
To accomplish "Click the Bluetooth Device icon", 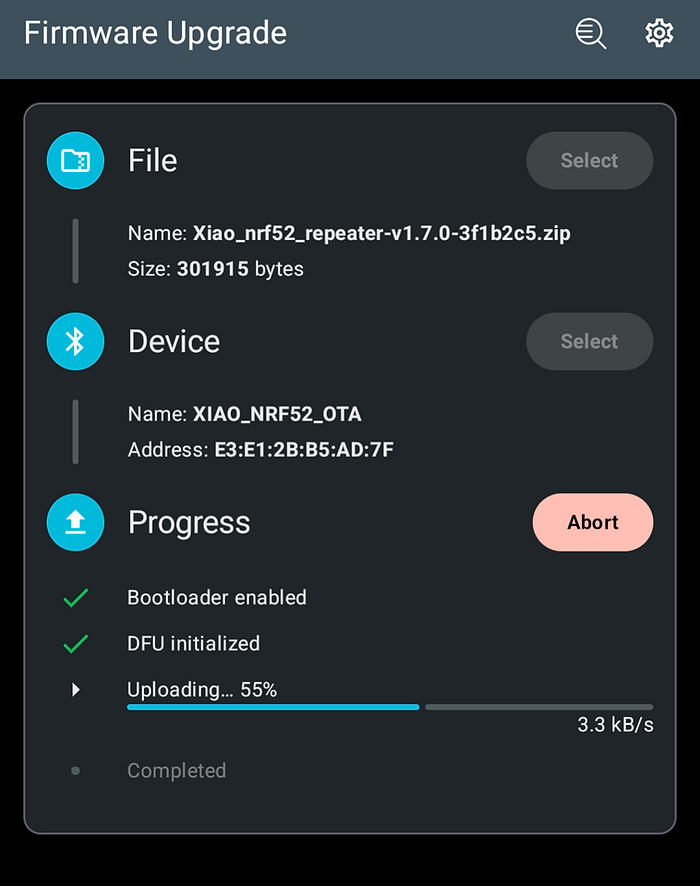I will (x=75, y=341).
